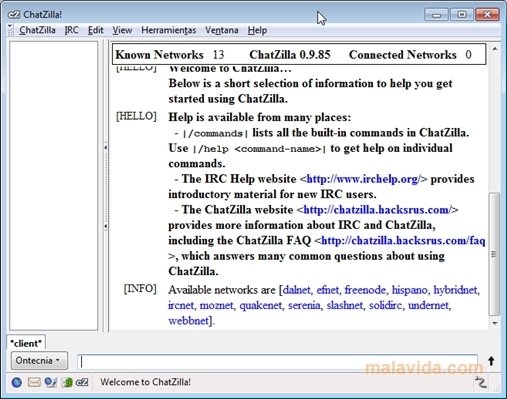Click the ChatZilla cZ icon in status bar
This screenshot has height=399, width=507.
[x=82, y=382]
